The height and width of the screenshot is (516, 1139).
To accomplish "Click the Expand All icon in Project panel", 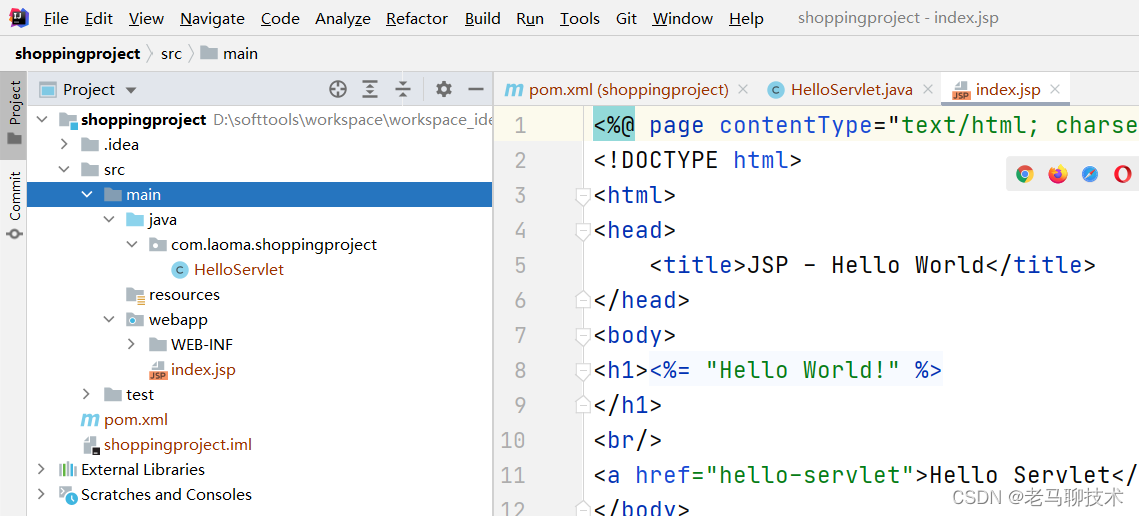I will click(370, 89).
